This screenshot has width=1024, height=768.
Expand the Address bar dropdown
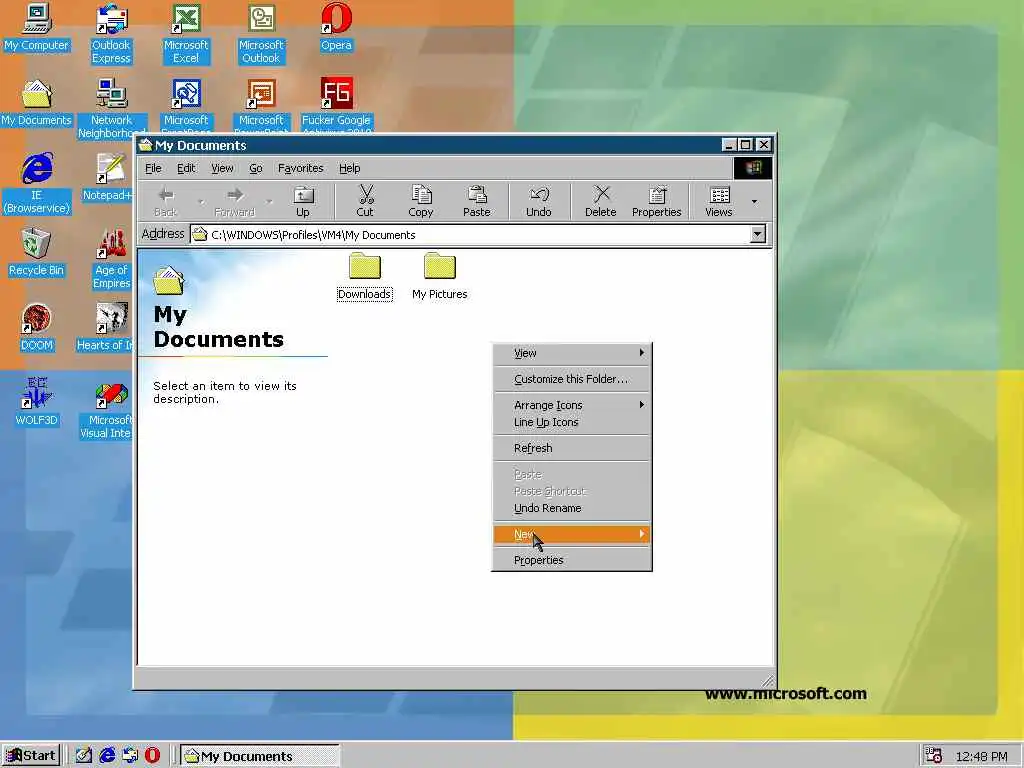tap(758, 234)
